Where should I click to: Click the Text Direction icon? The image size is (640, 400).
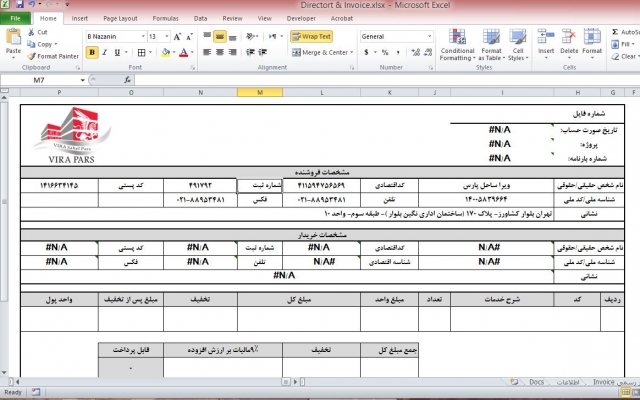click(x=272, y=36)
